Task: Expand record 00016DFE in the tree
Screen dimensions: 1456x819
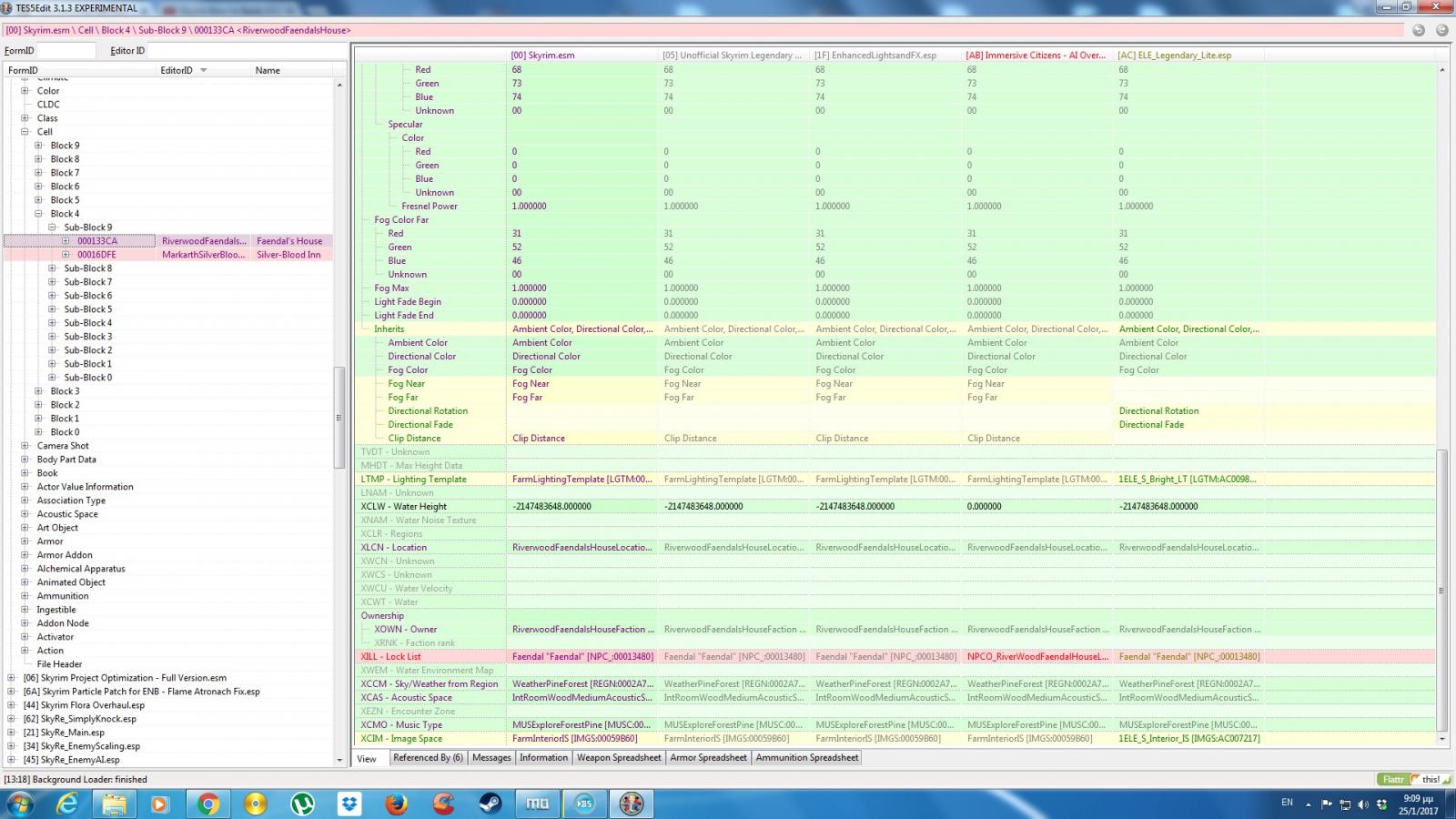Action: pyautogui.click(x=66, y=255)
